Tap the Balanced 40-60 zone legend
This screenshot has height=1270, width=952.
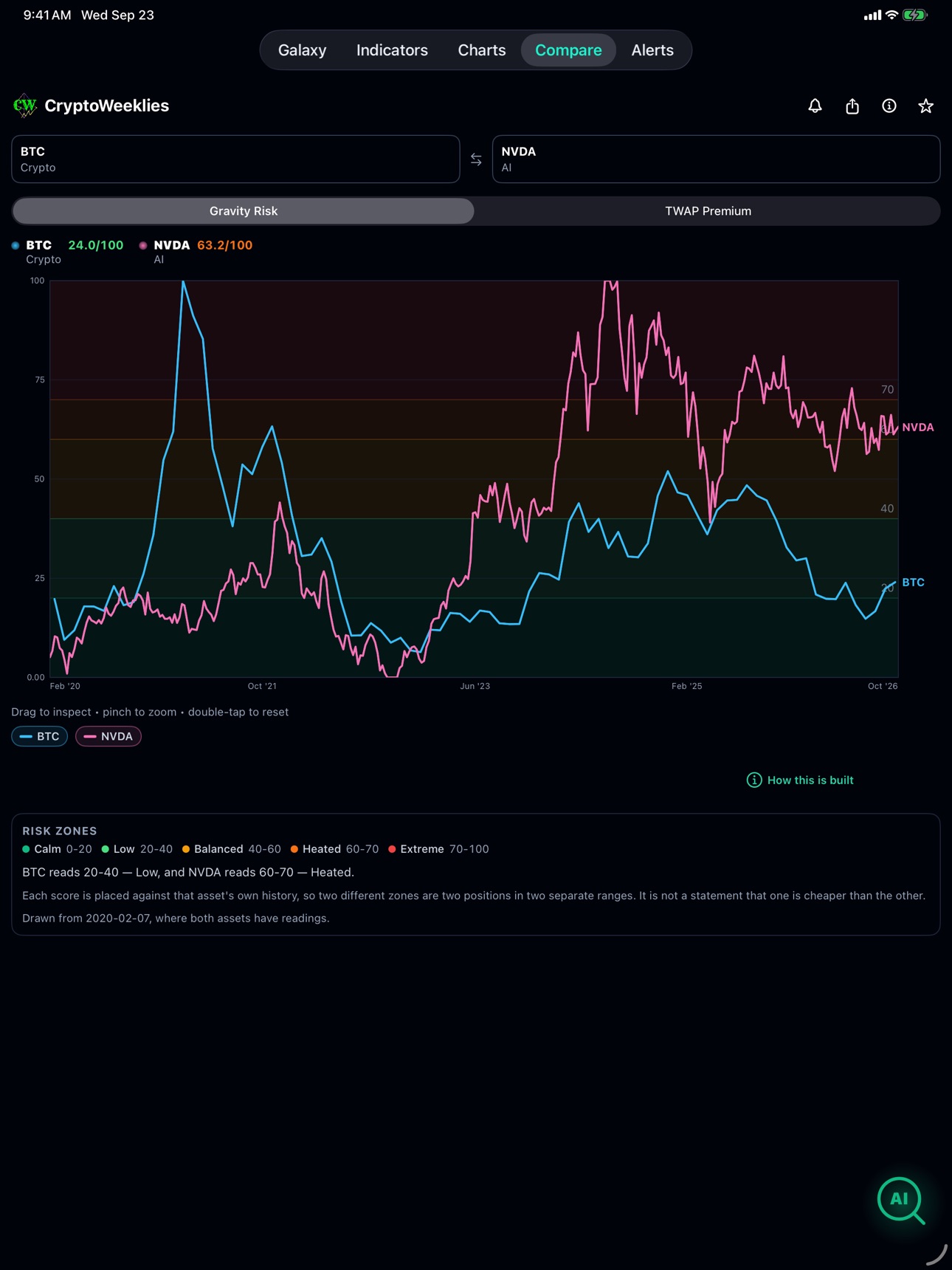231,850
